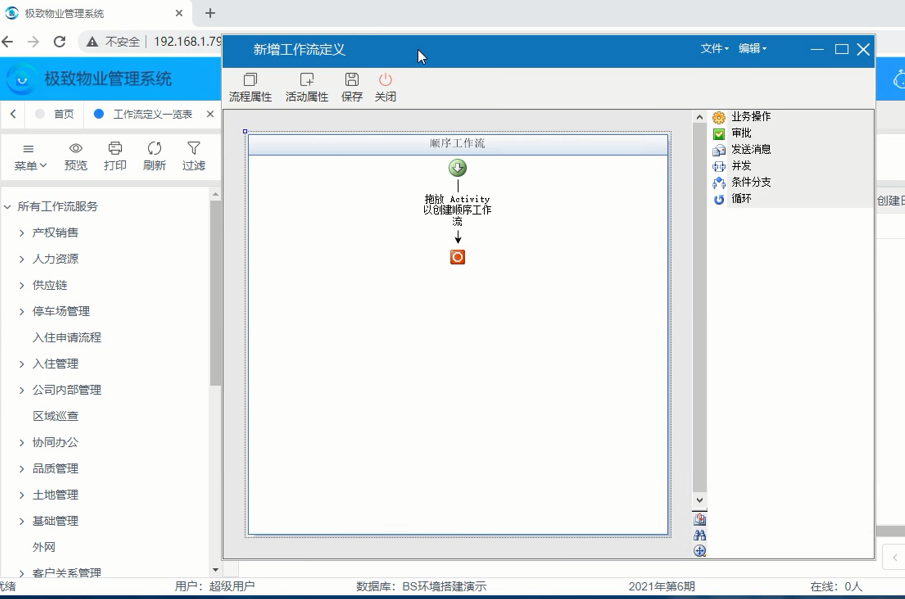Click the 保存 save icon
The height and width of the screenshot is (599, 905).
(351, 80)
